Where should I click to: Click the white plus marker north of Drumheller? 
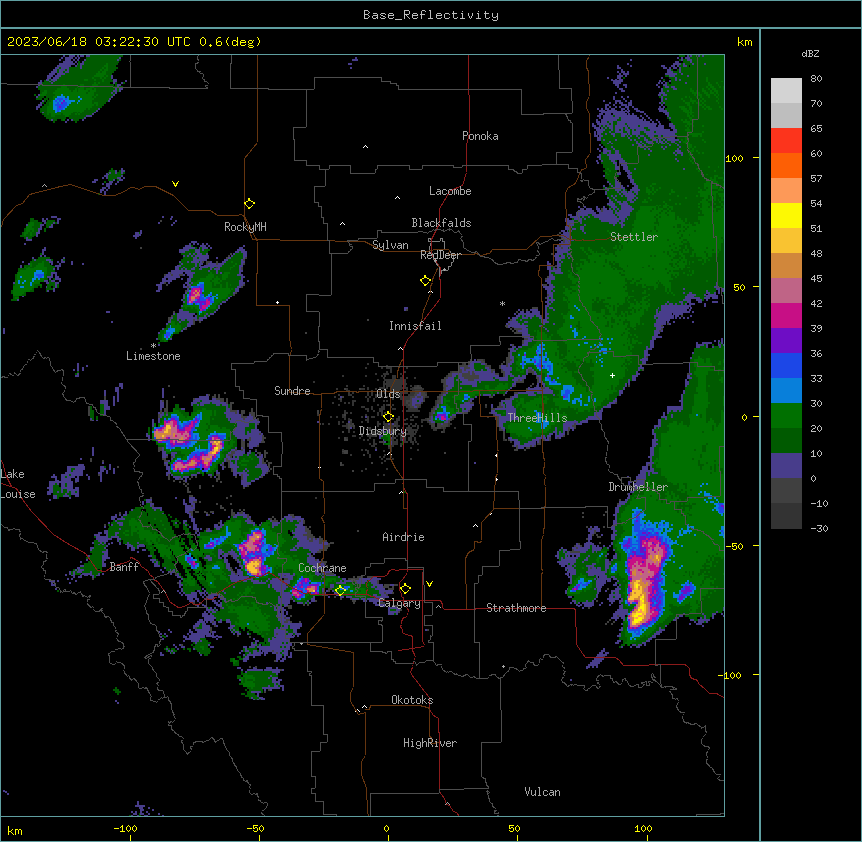click(x=612, y=375)
